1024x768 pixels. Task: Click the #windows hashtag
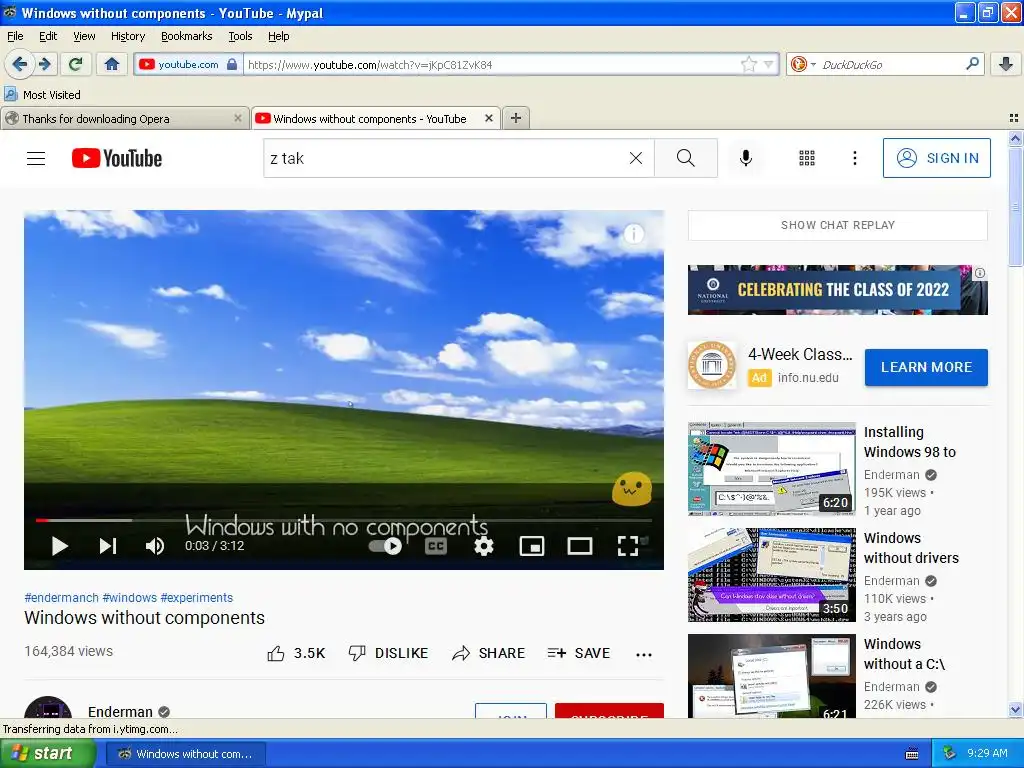[129, 598]
